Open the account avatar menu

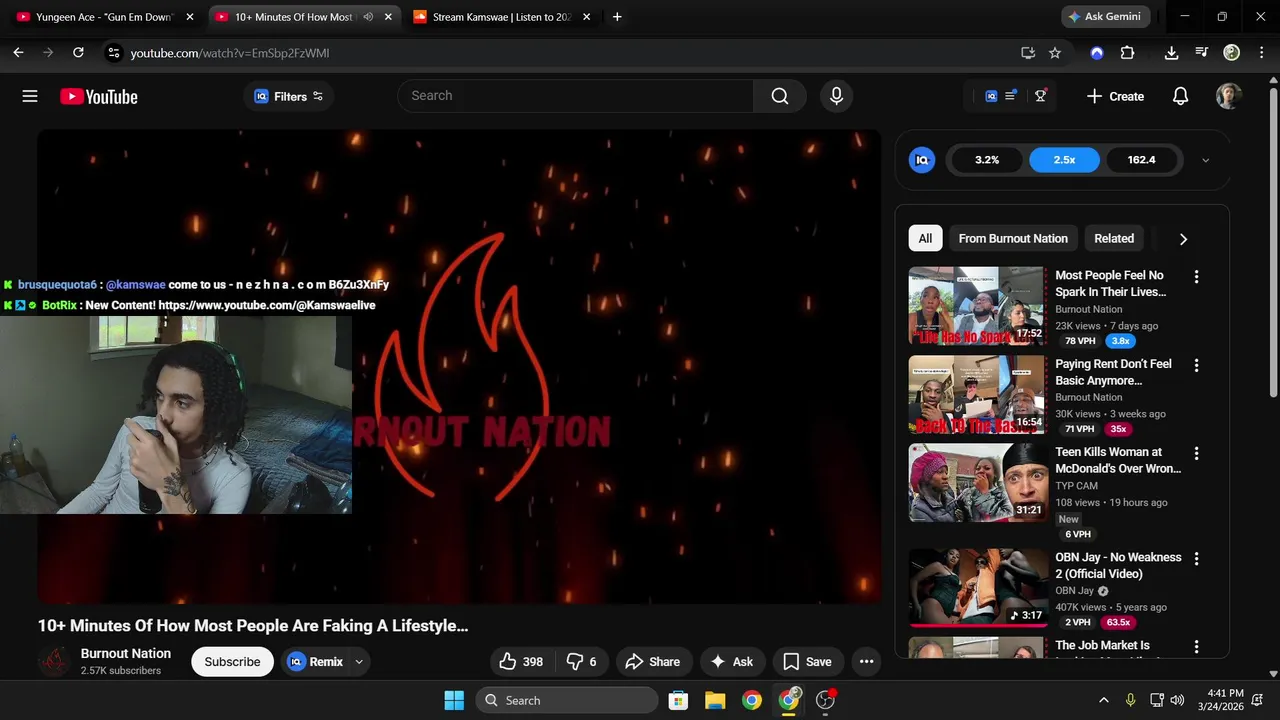(1228, 96)
